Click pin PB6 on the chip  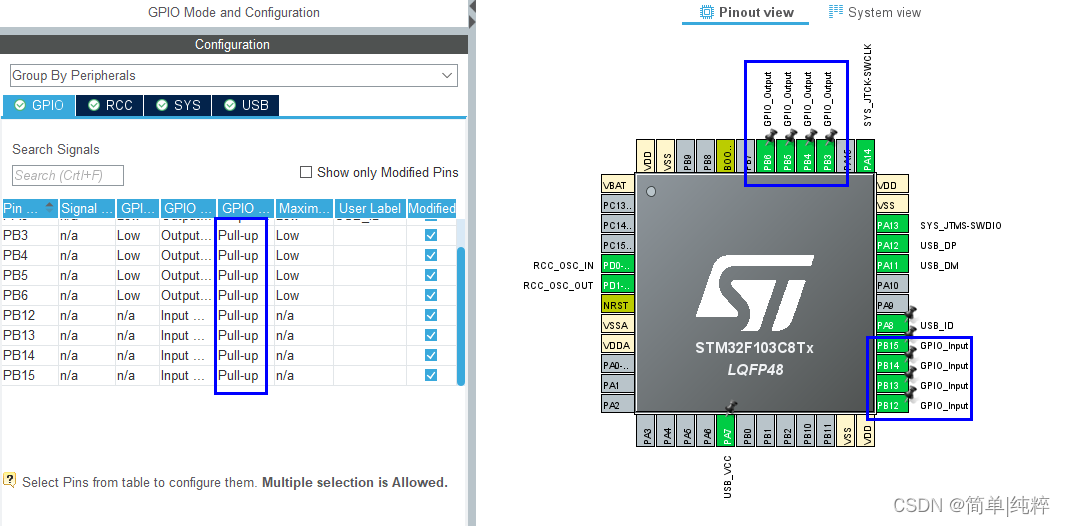tap(765, 155)
